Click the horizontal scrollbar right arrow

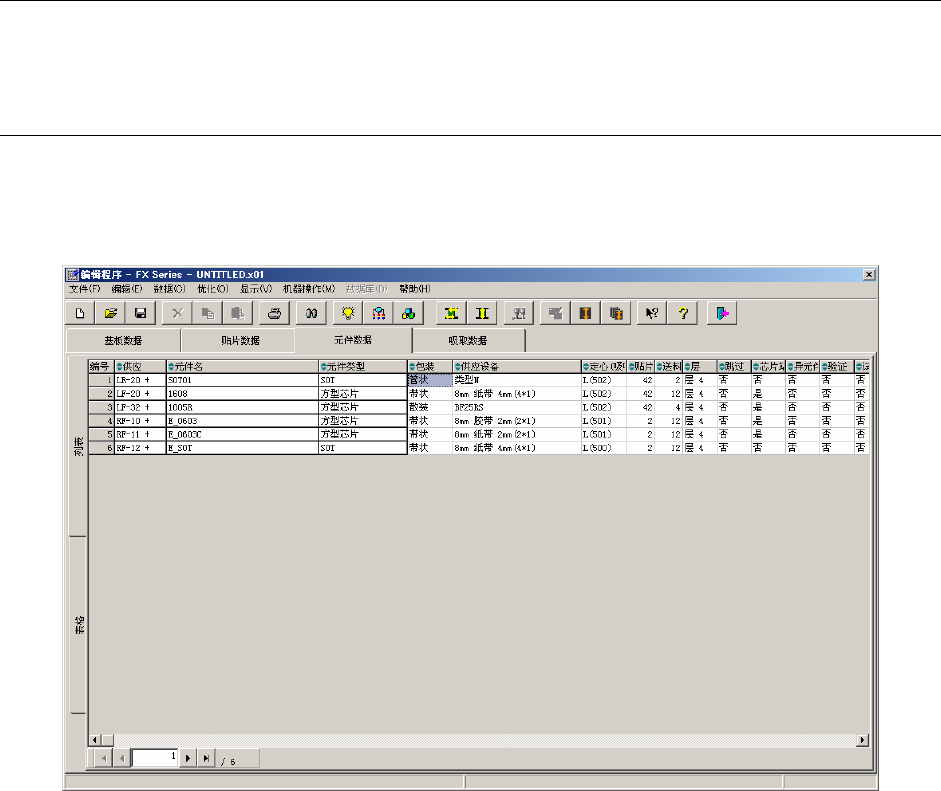(863, 740)
